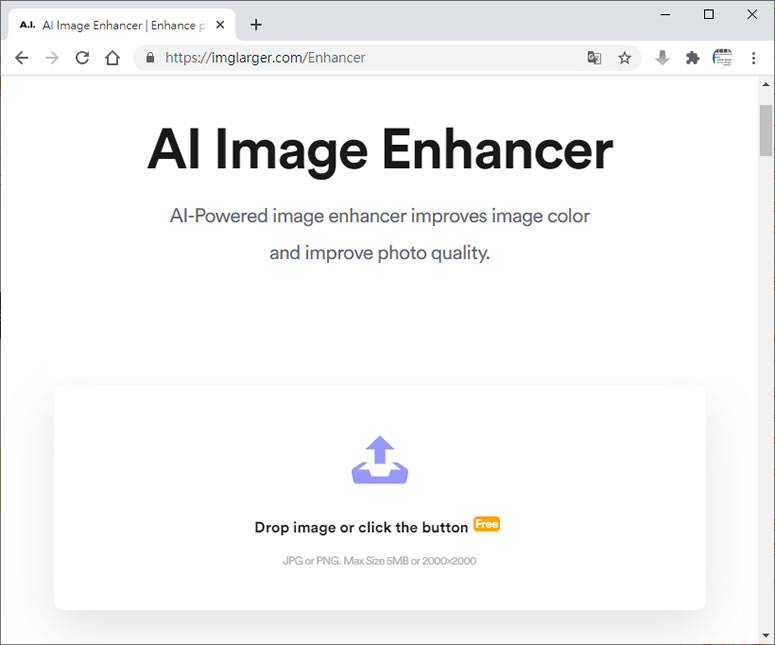775x645 pixels.
Task: Click the 'and improve photo quality.' line
Action: tap(380, 253)
